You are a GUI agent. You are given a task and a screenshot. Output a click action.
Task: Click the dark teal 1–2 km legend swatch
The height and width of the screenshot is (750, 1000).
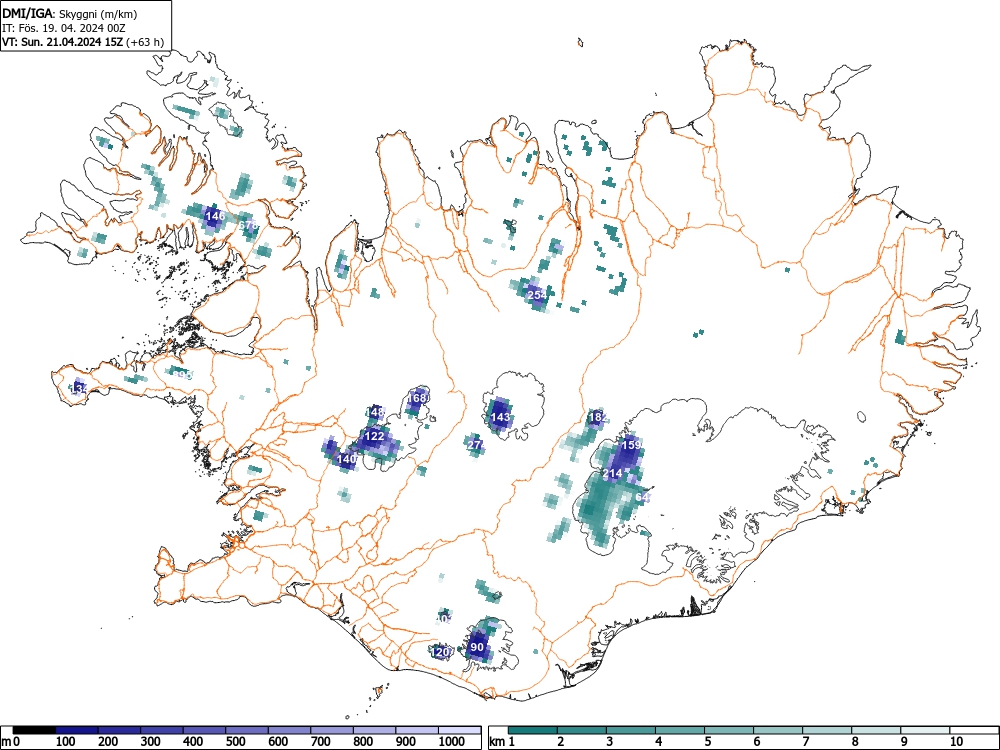pyautogui.click(x=533, y=730)
